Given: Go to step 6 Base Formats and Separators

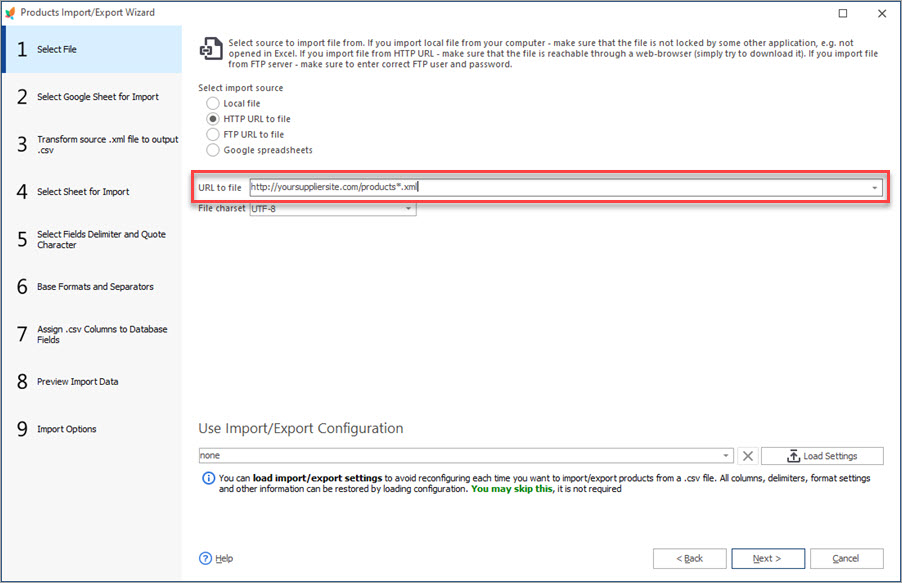Looking at the screenshot, I should click(x=92, y=287).
